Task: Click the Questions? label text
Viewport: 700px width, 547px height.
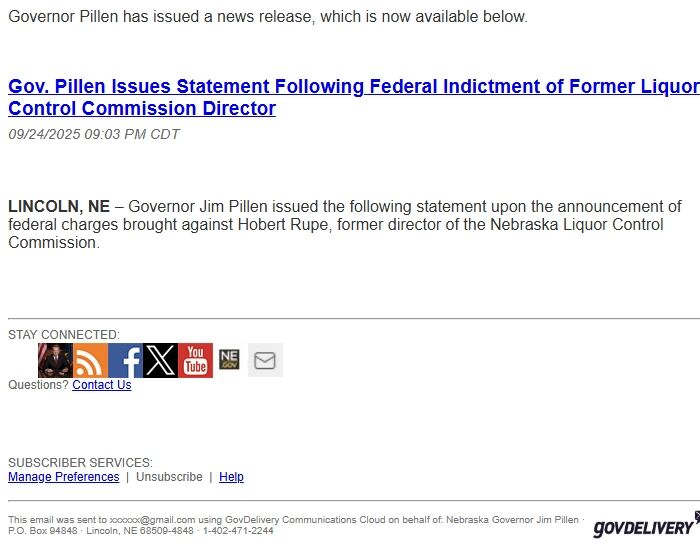Action: coord(38,385)
